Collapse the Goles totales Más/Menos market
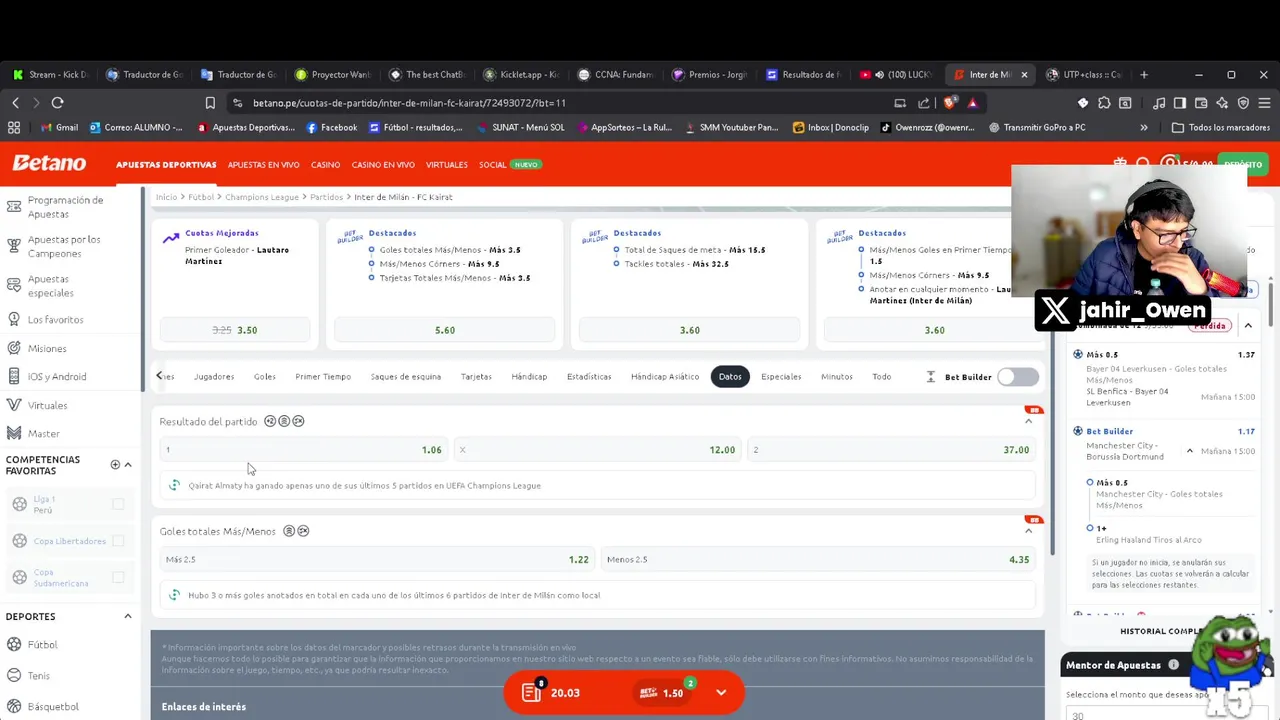This screenshot has width=1280, height=720. point(1028,531)
